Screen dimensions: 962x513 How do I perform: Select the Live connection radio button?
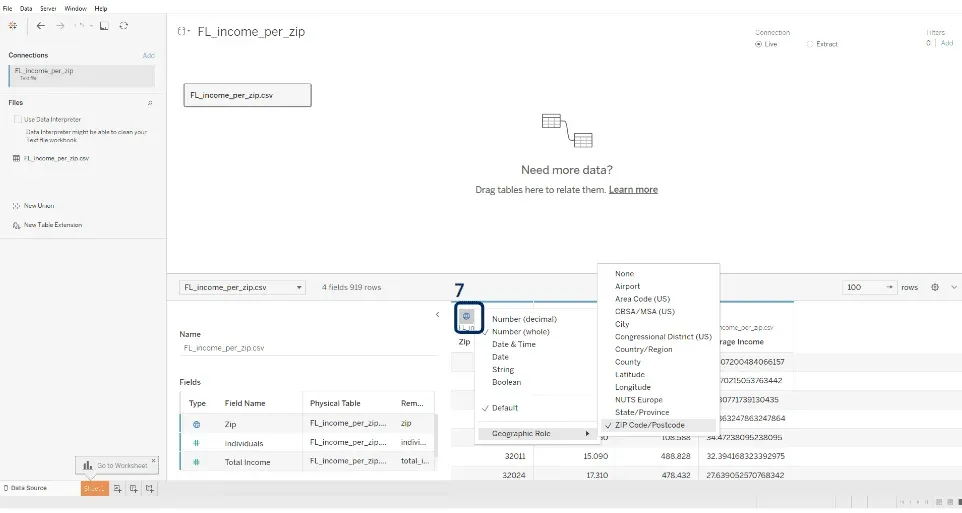tap(759, 44)
